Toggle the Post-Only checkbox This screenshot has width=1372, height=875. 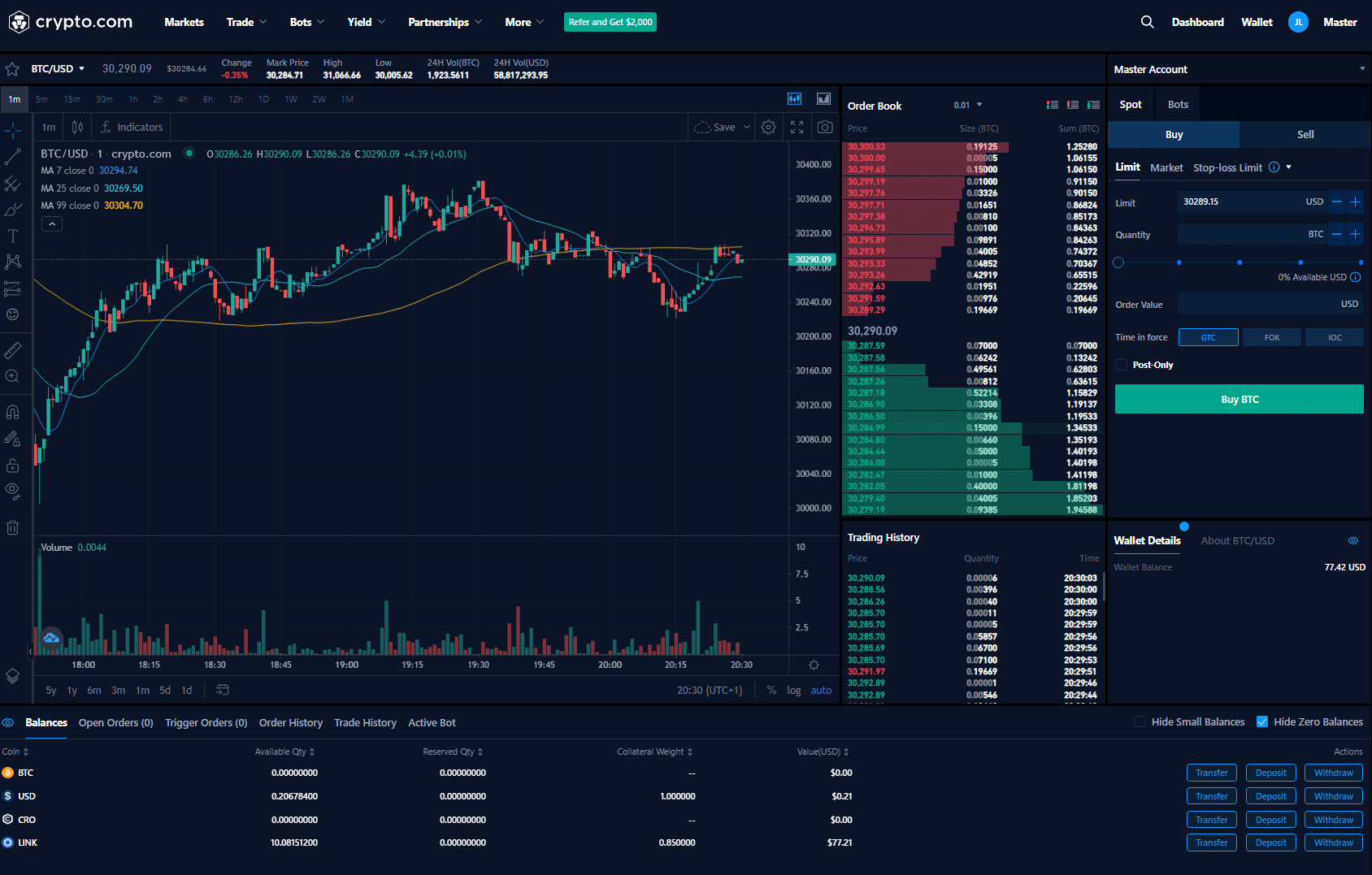[1122, 365]
